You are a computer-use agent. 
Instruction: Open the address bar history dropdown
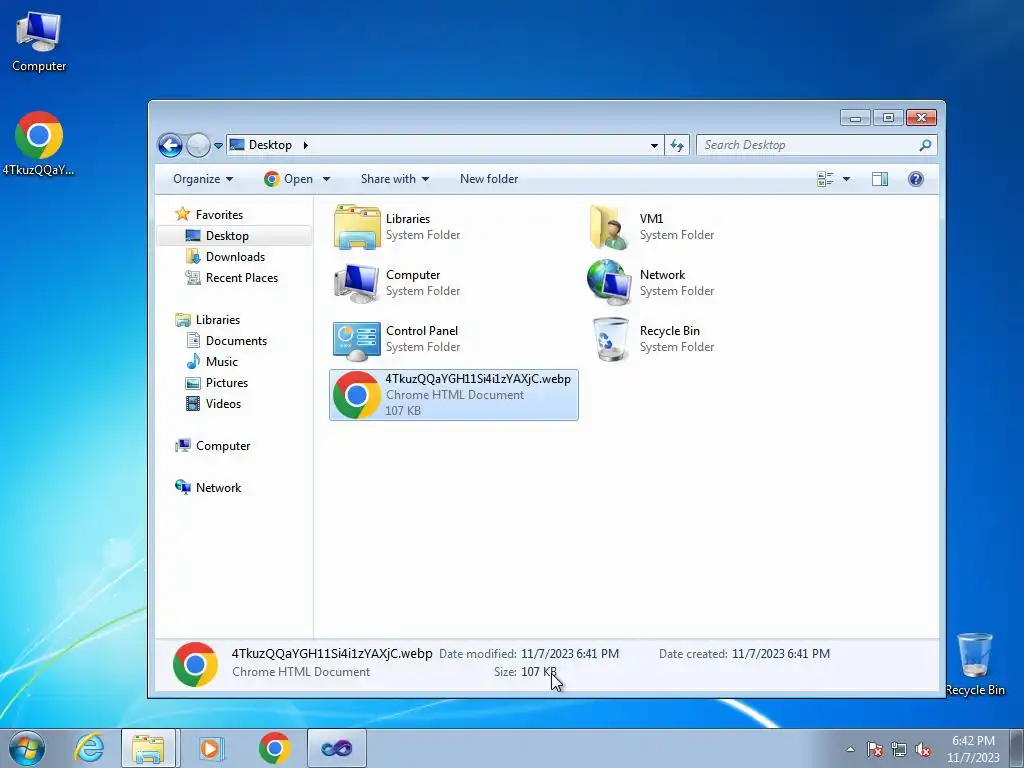point(654,146)
